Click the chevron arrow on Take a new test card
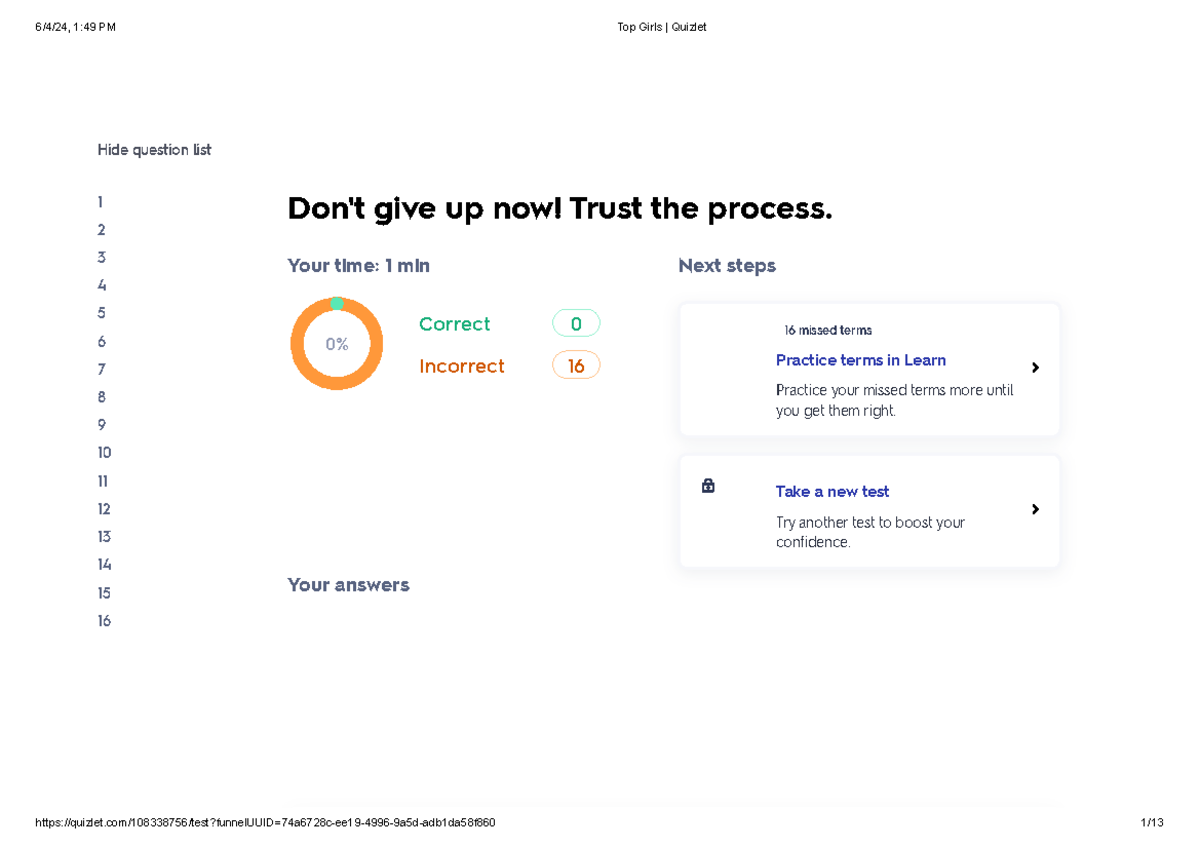This screenshot has width=1200, height=848. click(1035, 509)
